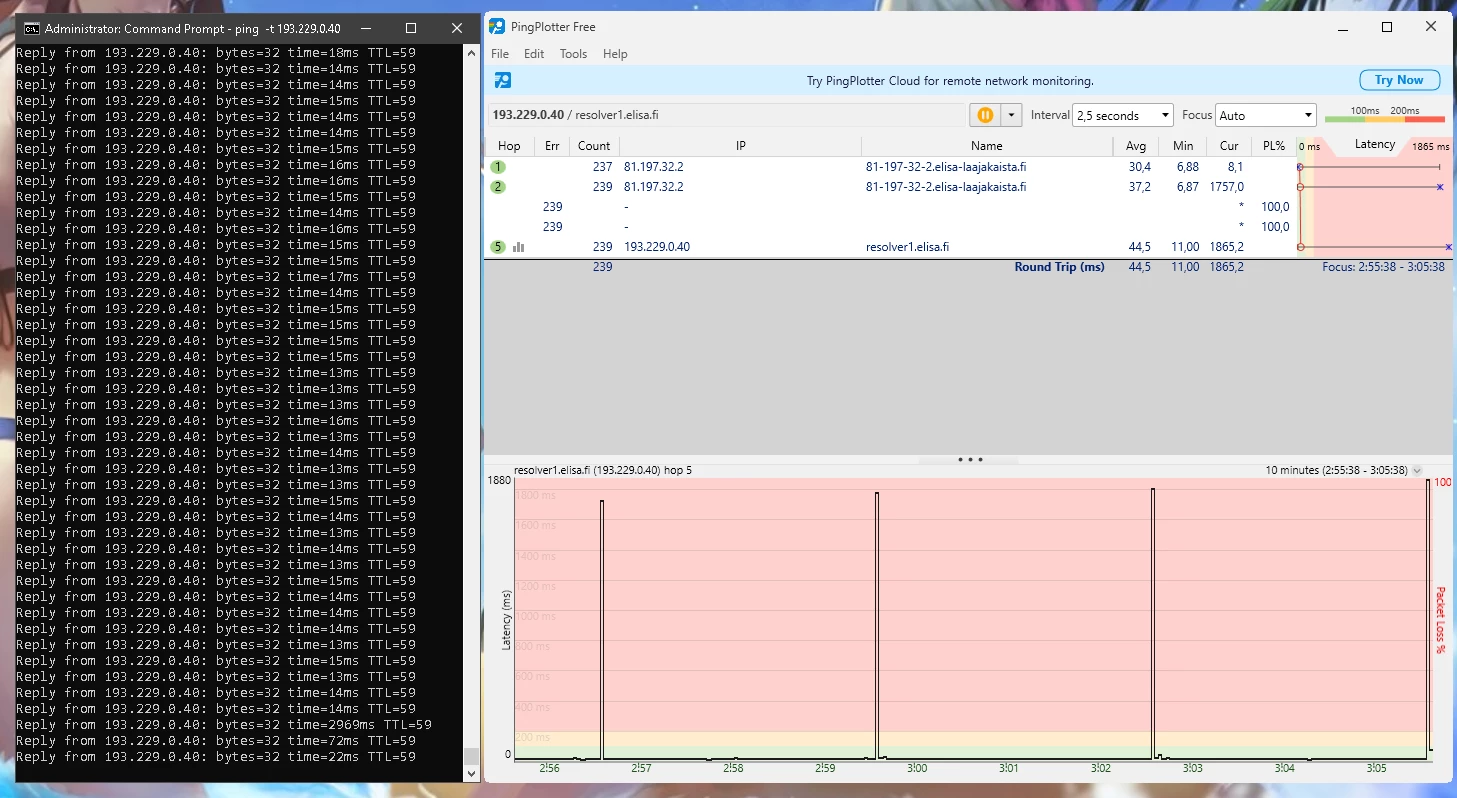Open the Tools menu in PingPlotter
Image resolution: width=1457 pixels, height=798 pixels.
(573, 54)
